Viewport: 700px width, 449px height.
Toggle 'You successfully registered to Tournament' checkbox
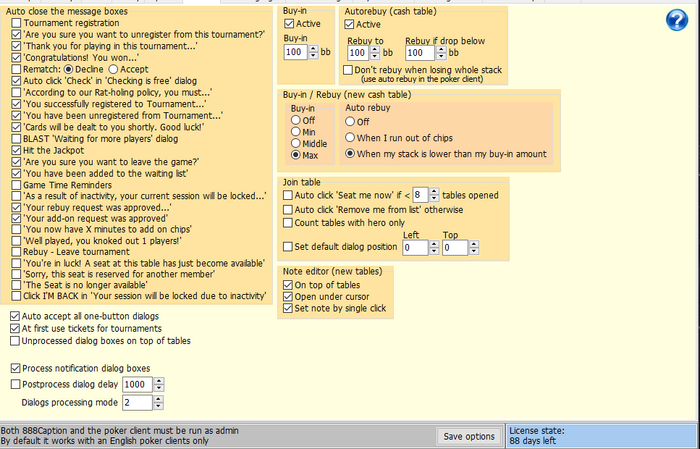tap(16, 104)
